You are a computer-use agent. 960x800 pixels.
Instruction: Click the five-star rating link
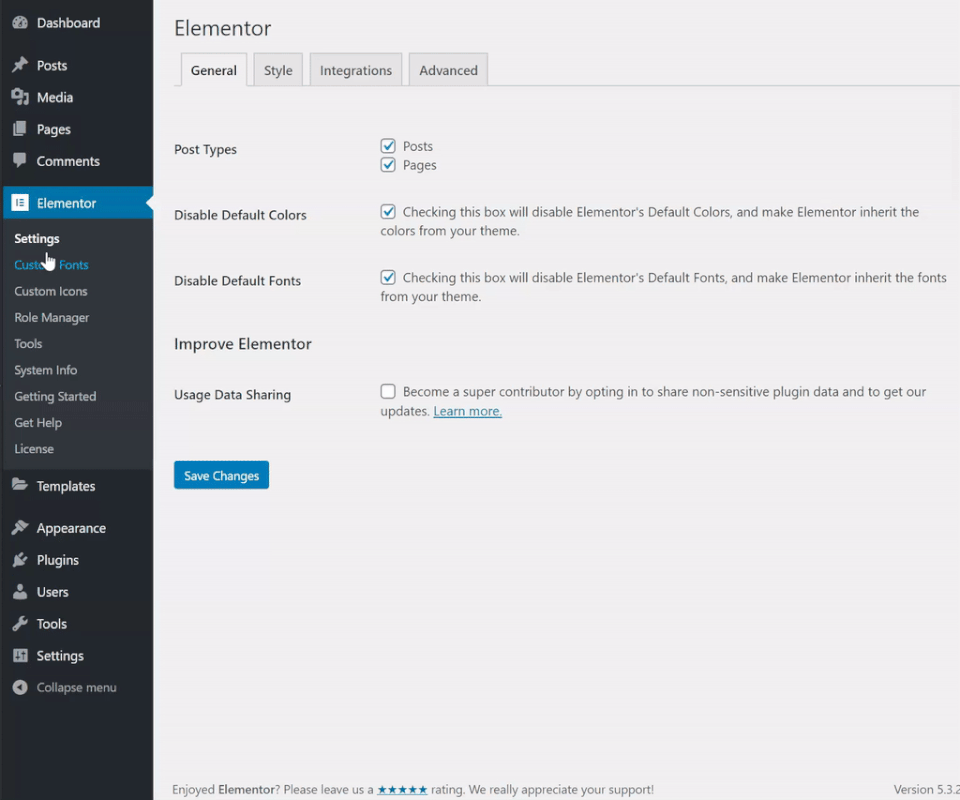coord(402,790)
